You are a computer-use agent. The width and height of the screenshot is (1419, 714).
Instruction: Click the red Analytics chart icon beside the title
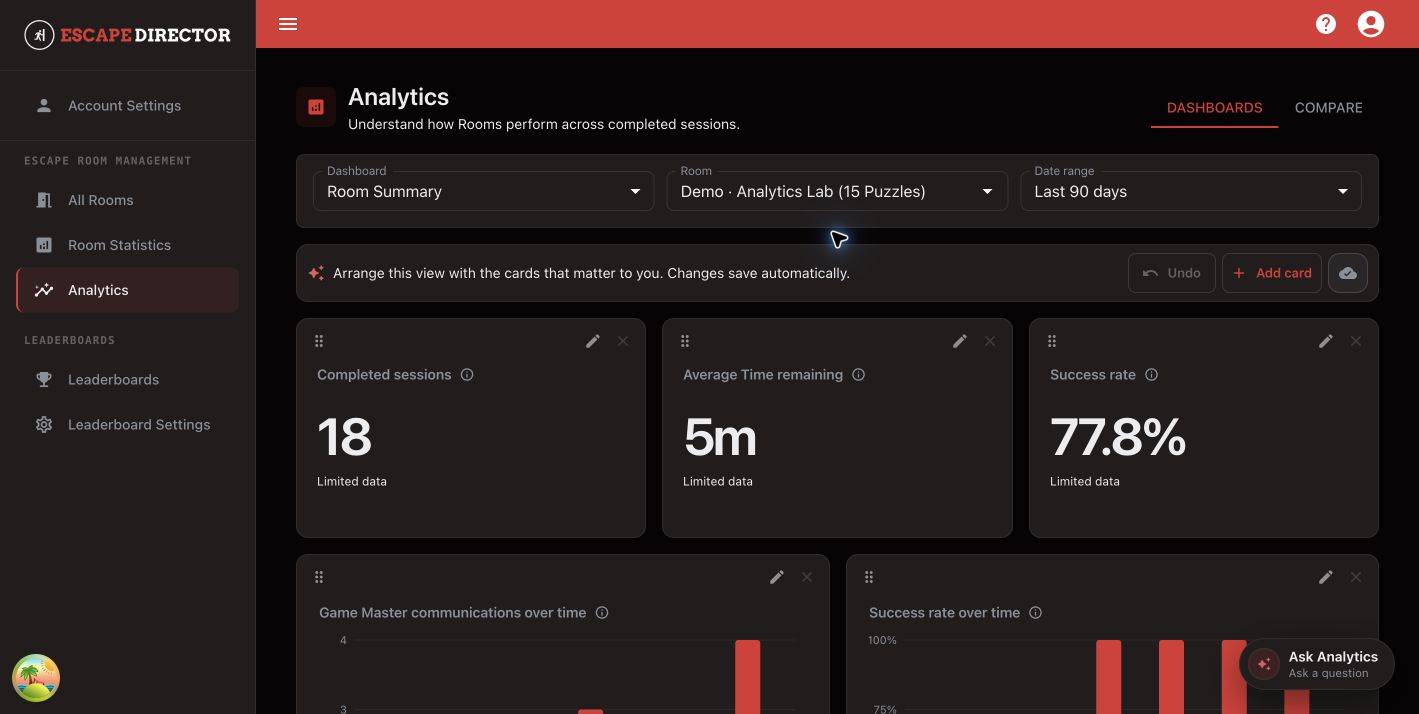[316, 107]
